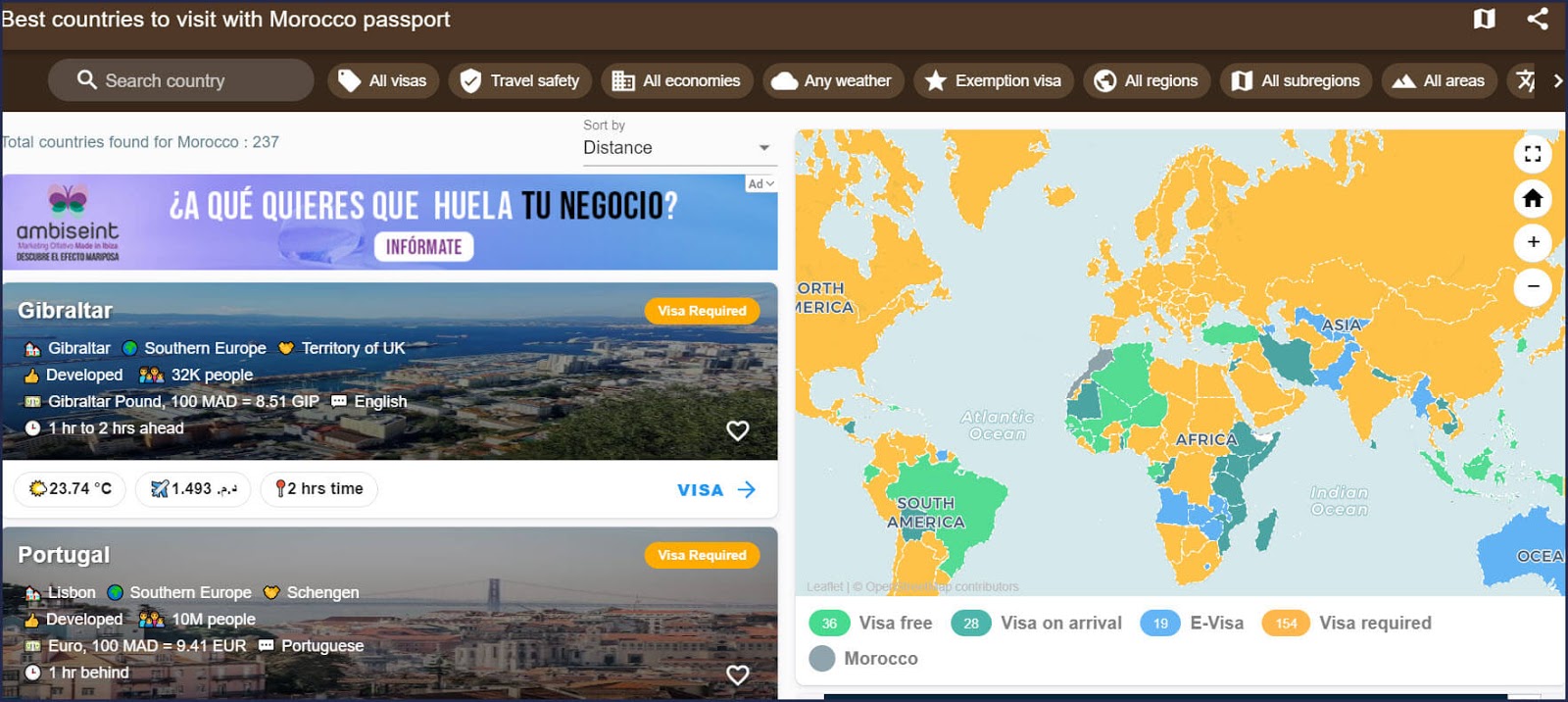
Task: Favorite Gibraltar with the heart icon
Action: pyautogui.click(x=737, y=430)
